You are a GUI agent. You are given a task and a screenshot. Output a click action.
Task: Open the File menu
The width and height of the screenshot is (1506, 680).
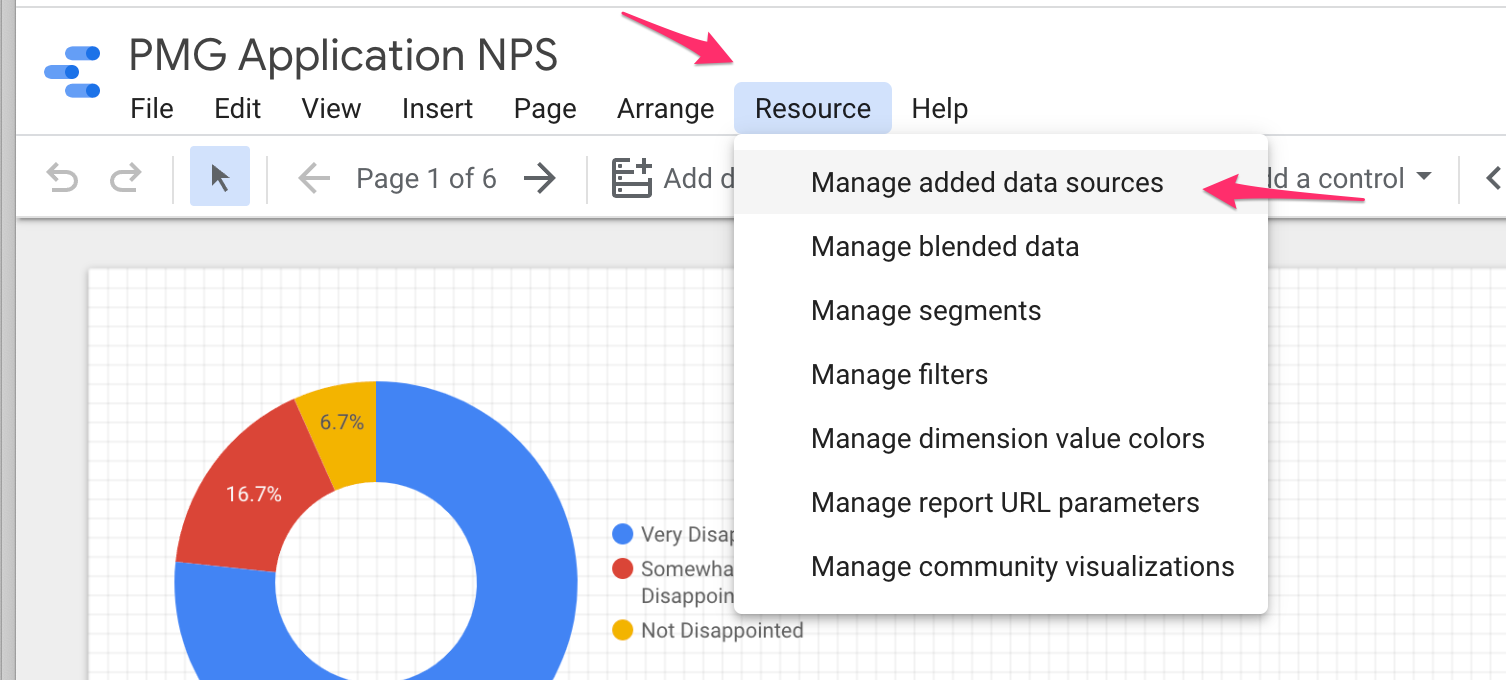click(152, 108)
